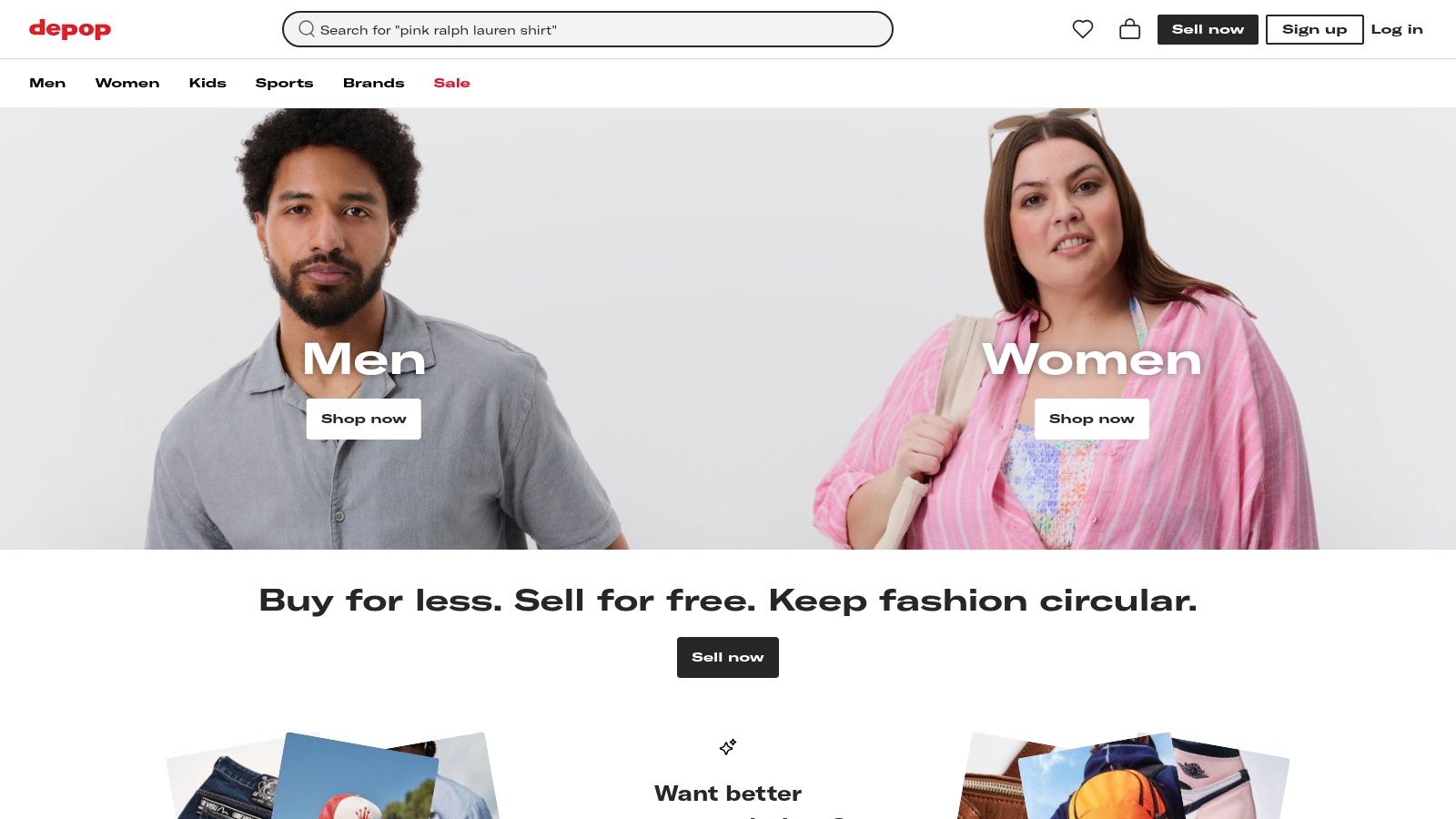Open the Brands navigation menu

coord(373,83)
